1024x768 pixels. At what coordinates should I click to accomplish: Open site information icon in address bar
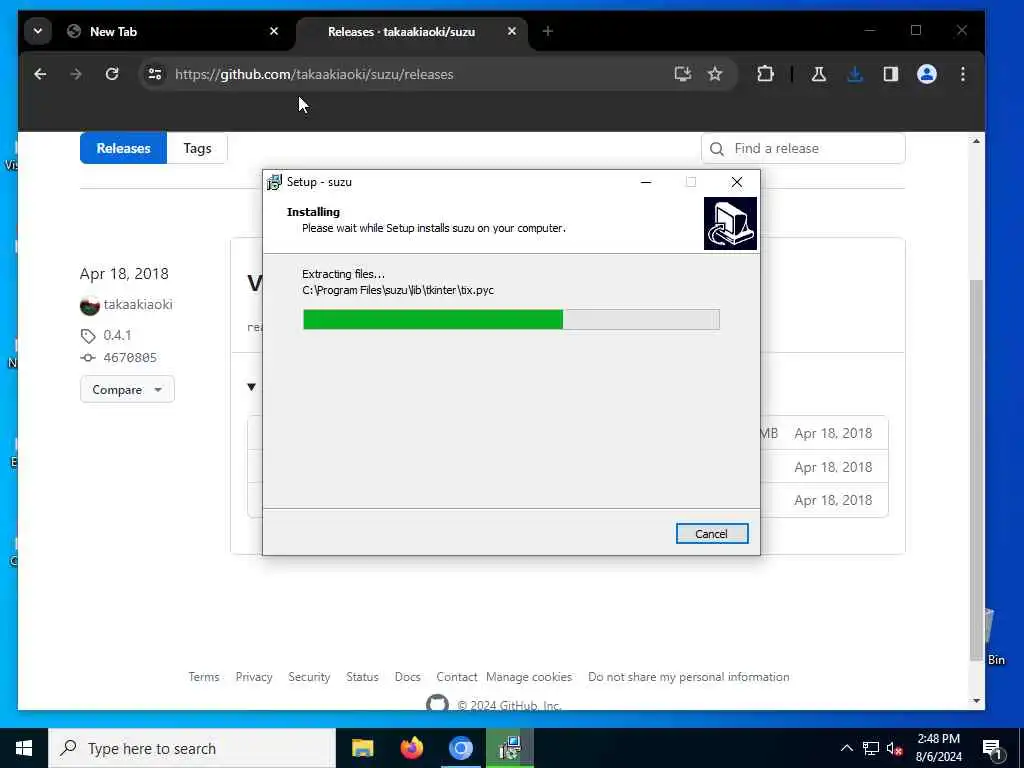pyautogui.click(x=155, y=74)
